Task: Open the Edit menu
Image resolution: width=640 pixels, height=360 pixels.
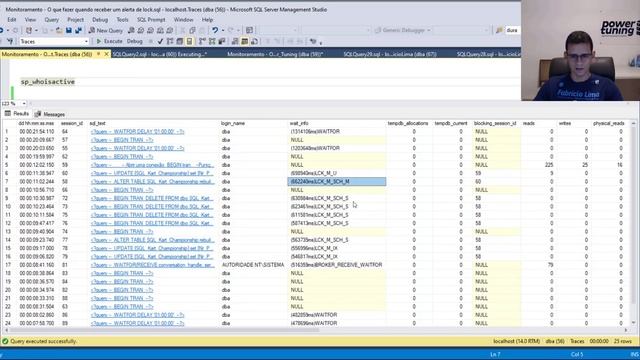Action: 12,20
